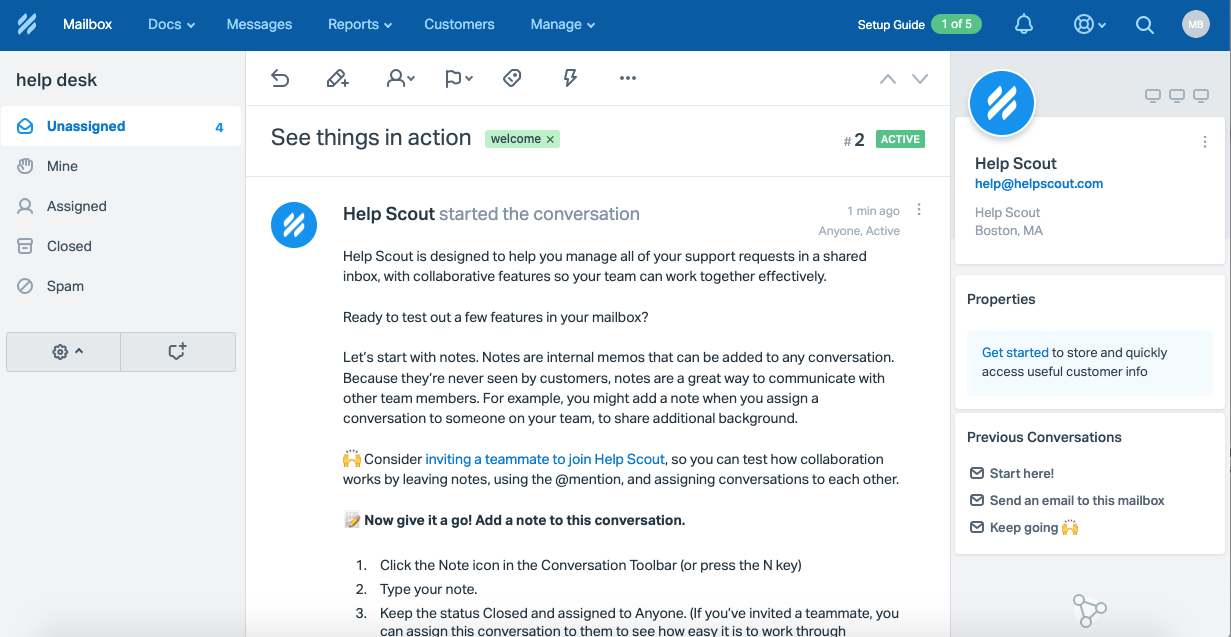The width and height of the screenshot is (1231, 637).
Task: Click the first monitor icon in sidebar header
Action: (x=1153, y=96)
